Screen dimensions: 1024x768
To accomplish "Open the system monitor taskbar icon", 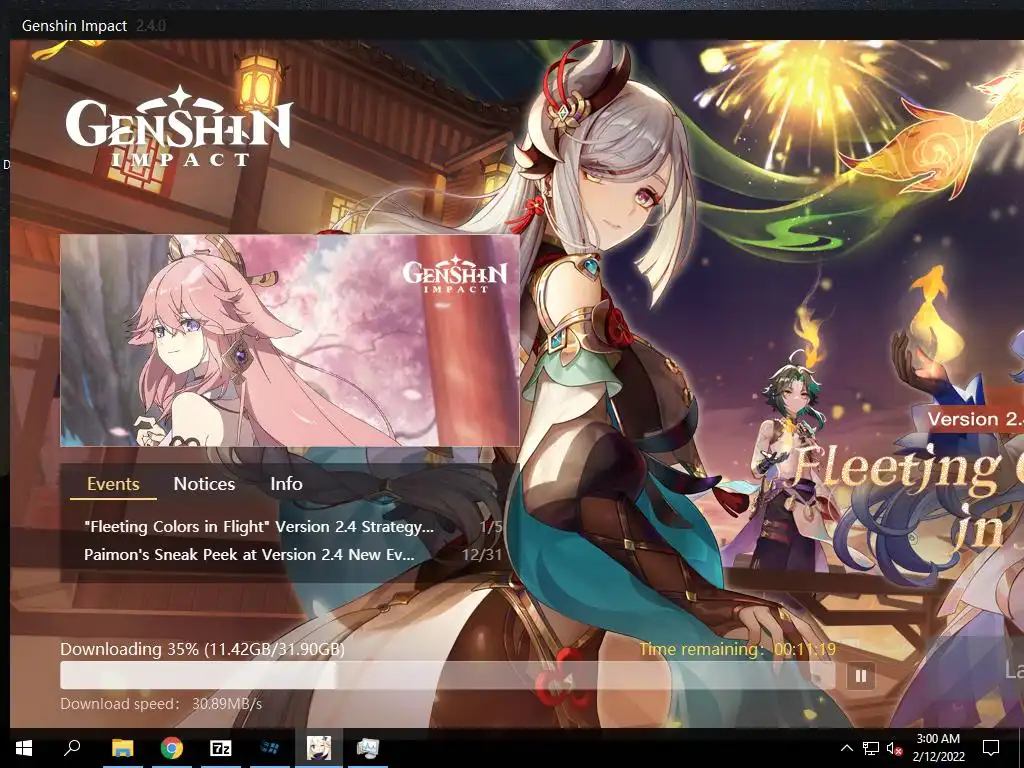I will click(x=368, y=748).
